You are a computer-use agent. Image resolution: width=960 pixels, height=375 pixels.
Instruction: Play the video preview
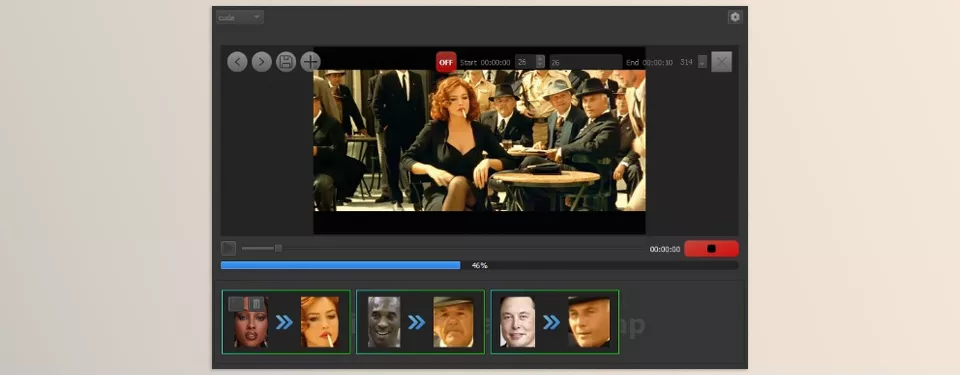228,248
